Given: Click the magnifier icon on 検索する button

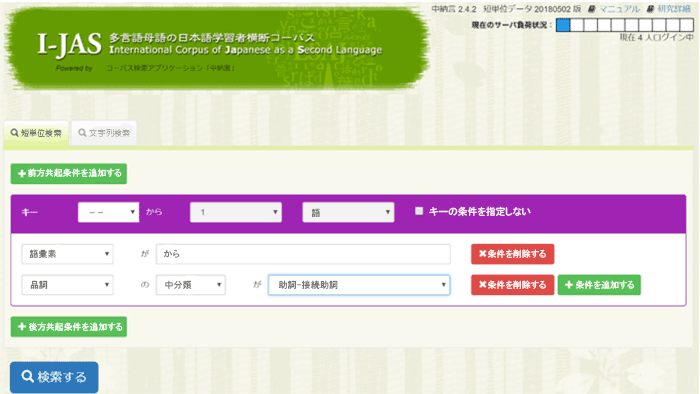Looking at the screenshot, I should pos(28,377).
